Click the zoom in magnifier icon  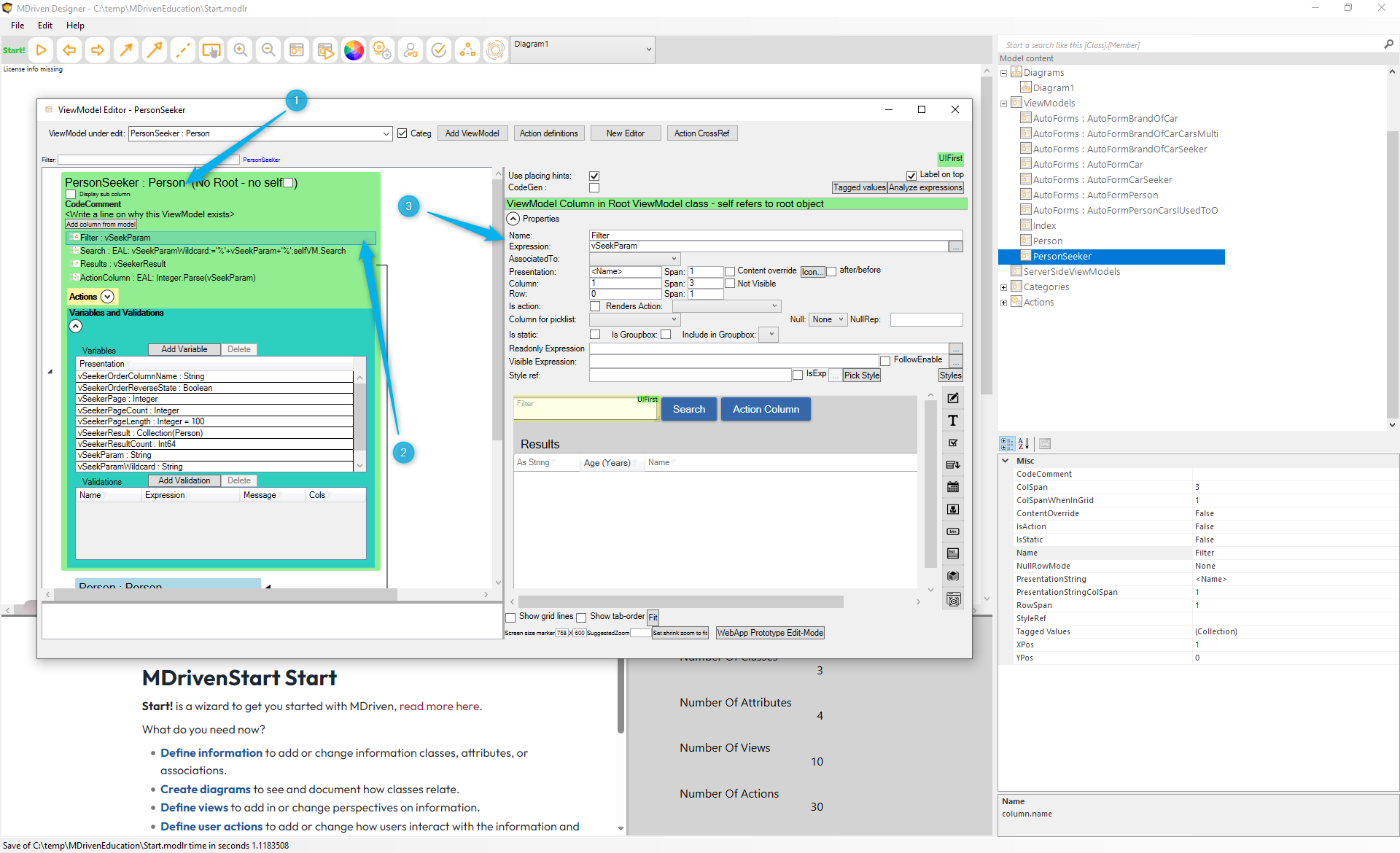click(x=240, y=50)
